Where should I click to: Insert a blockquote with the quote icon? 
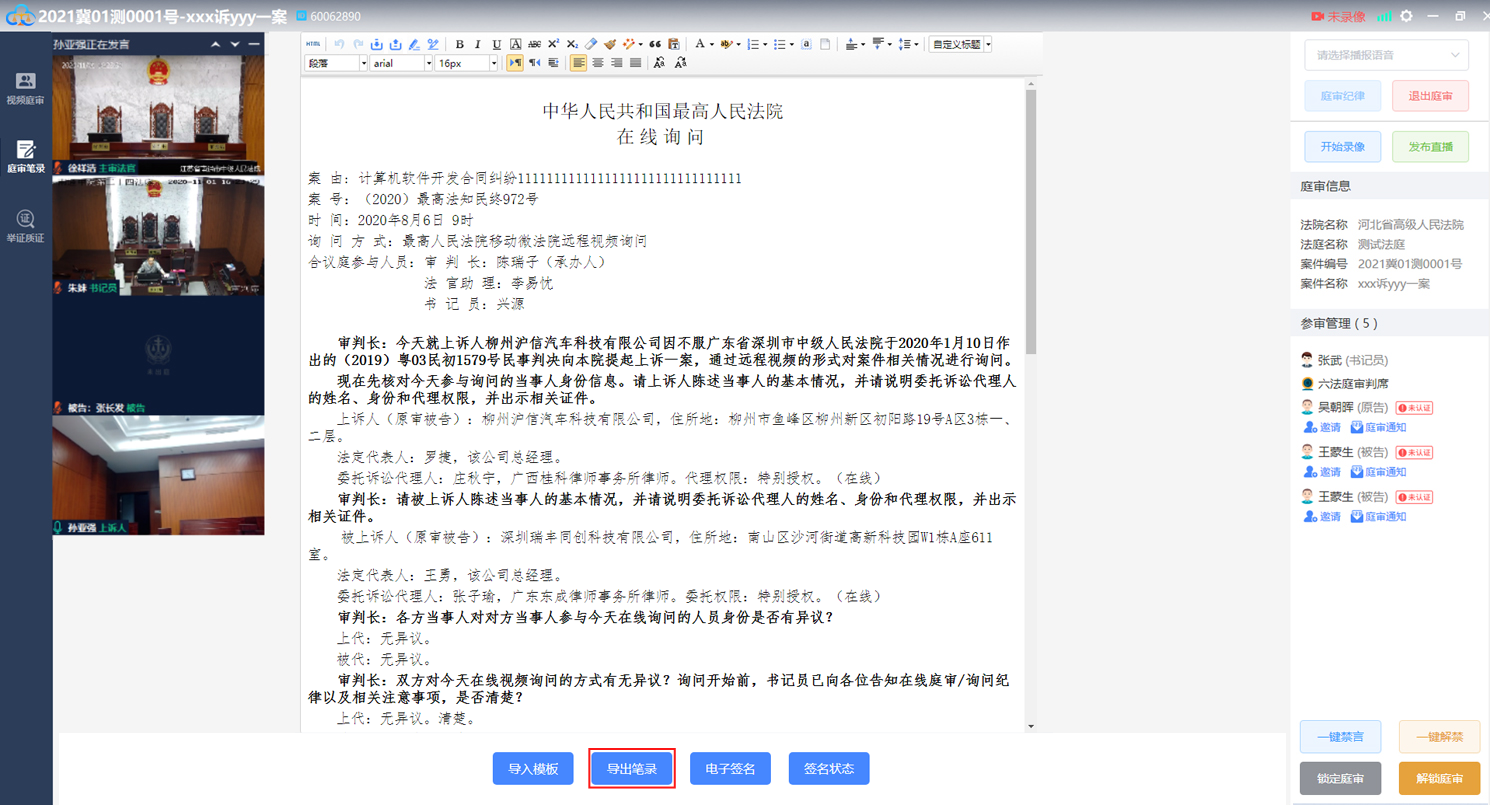[x=655, y=44]
